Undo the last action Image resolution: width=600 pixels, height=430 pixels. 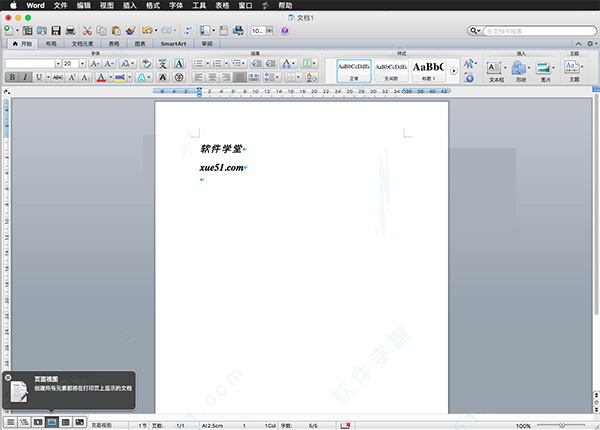pyautogui.click(x=147, y=31)
